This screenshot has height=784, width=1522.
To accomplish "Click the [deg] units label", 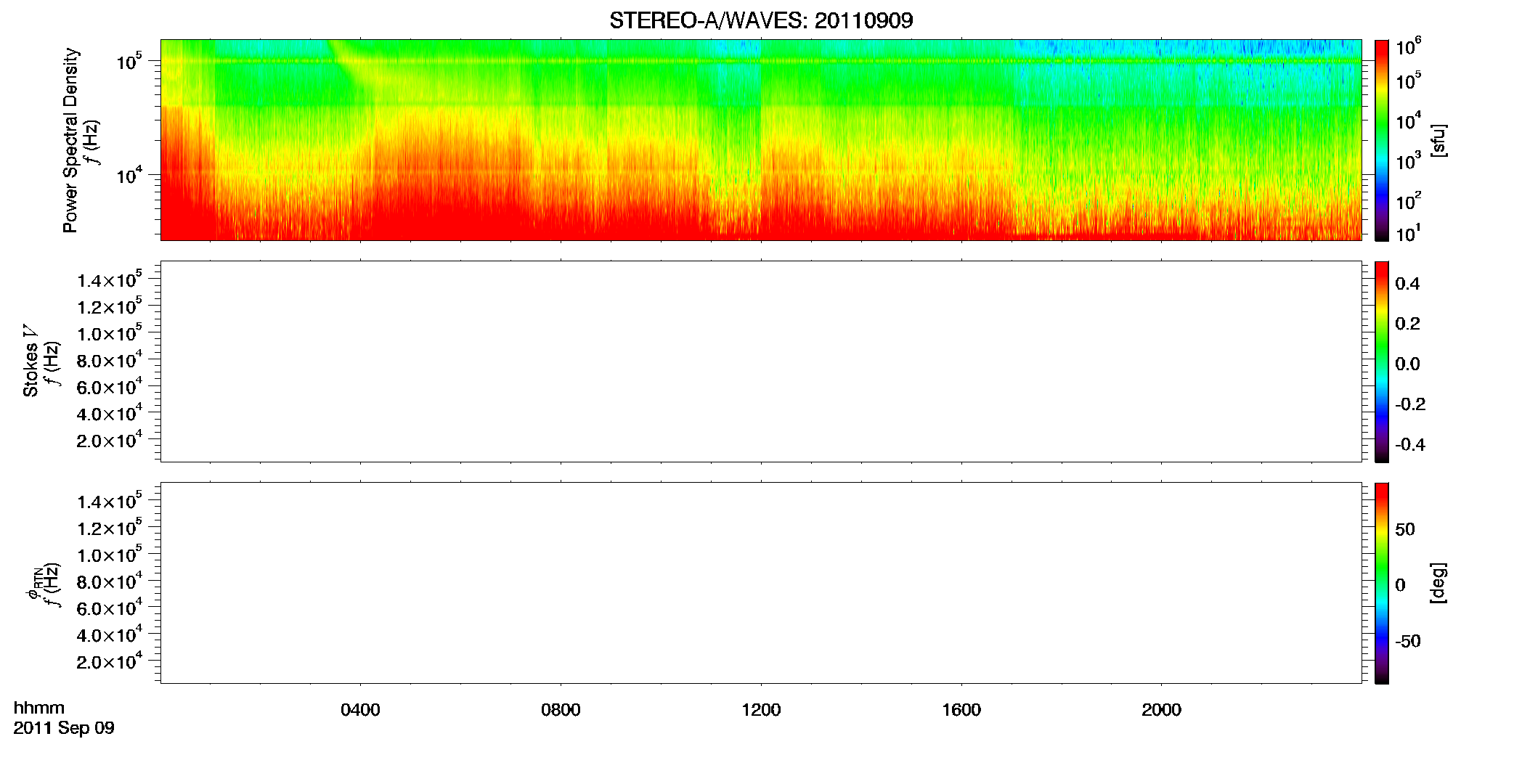I will (1438, 582).
